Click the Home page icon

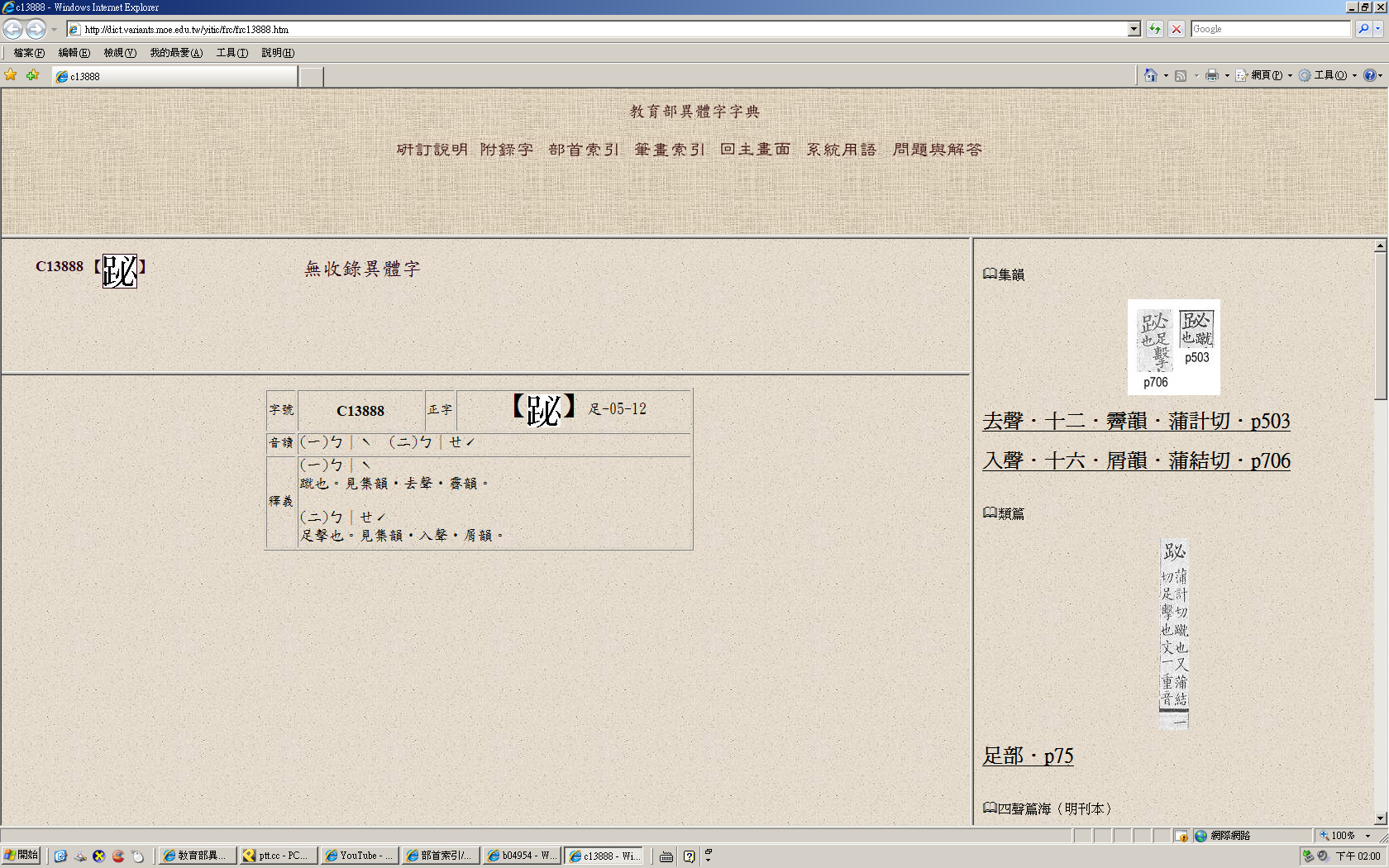point(1150,75)
